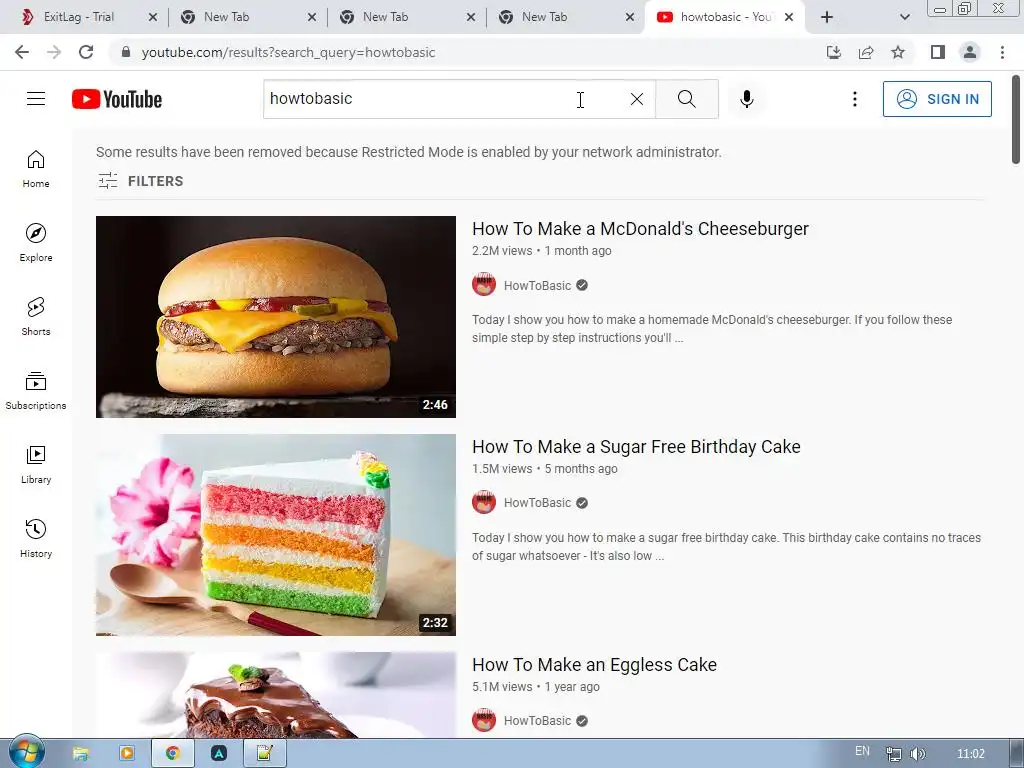The image size is (1024, 768).
Task: Click the taskbar clock 11:02
Action: (970, 754)
